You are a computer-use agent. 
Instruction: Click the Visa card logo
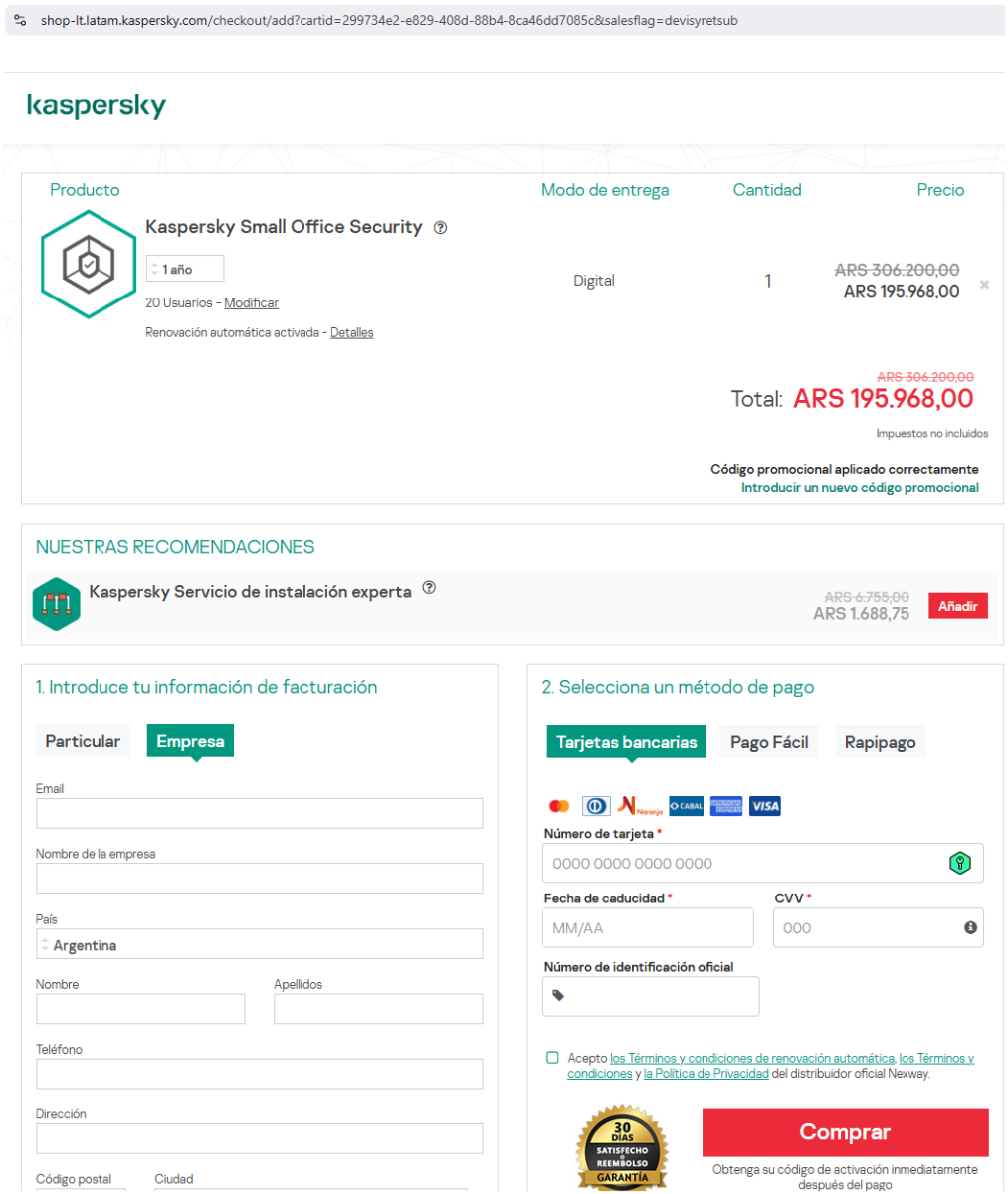pyautogui.click(x=765, y=806)
